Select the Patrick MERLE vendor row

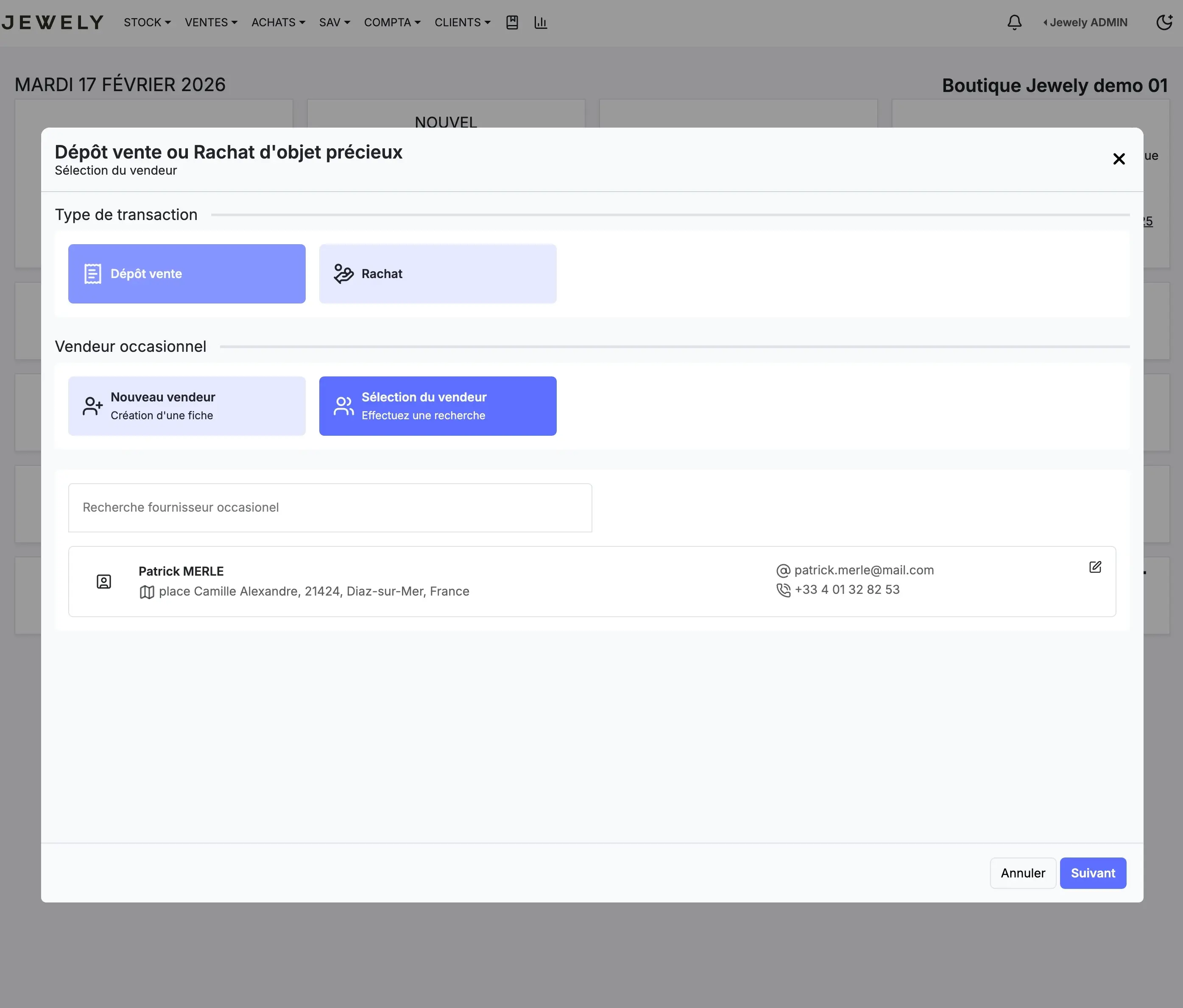coord(592,581)
